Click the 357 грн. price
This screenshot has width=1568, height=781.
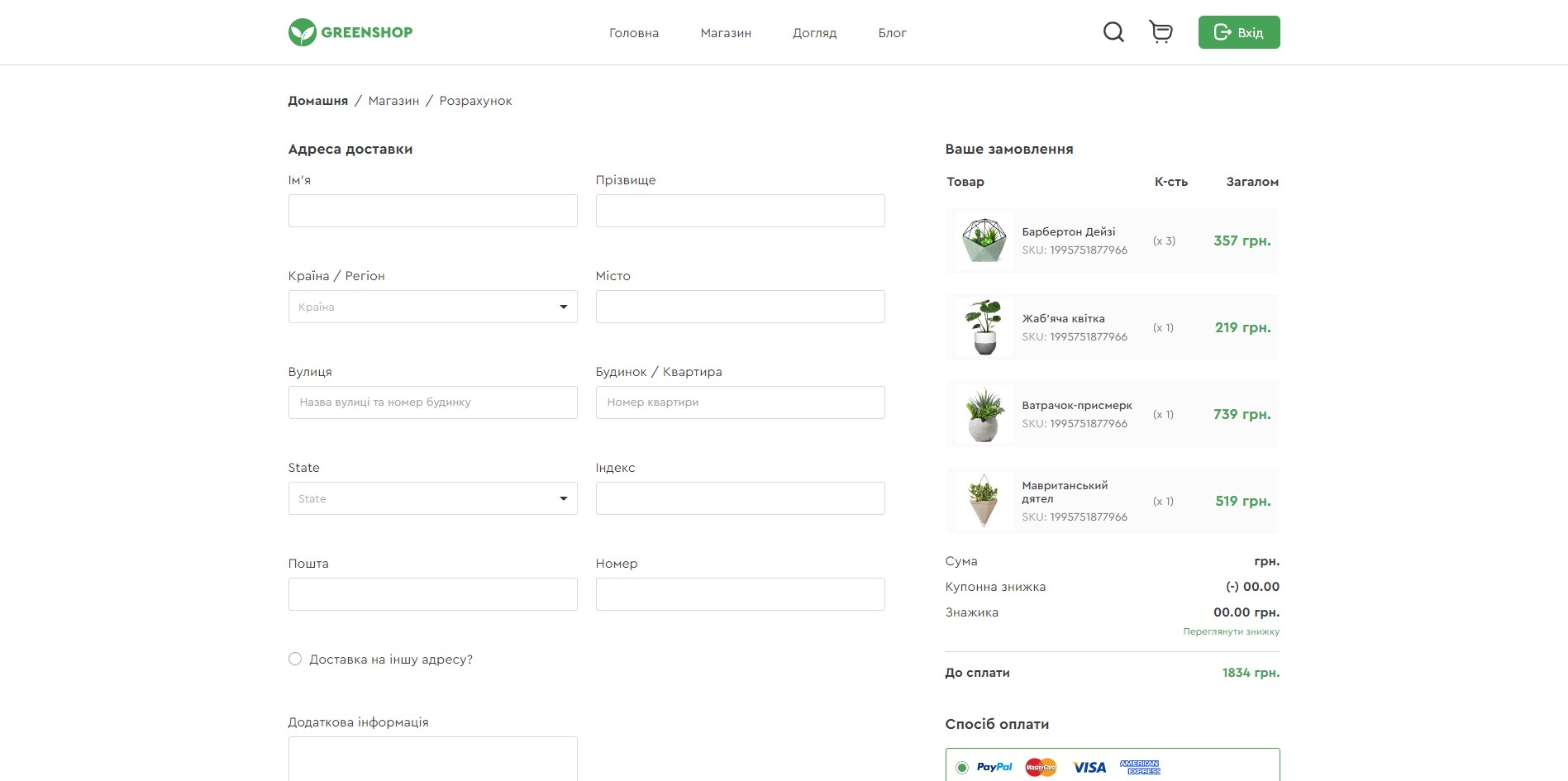tap(1242, 240)
